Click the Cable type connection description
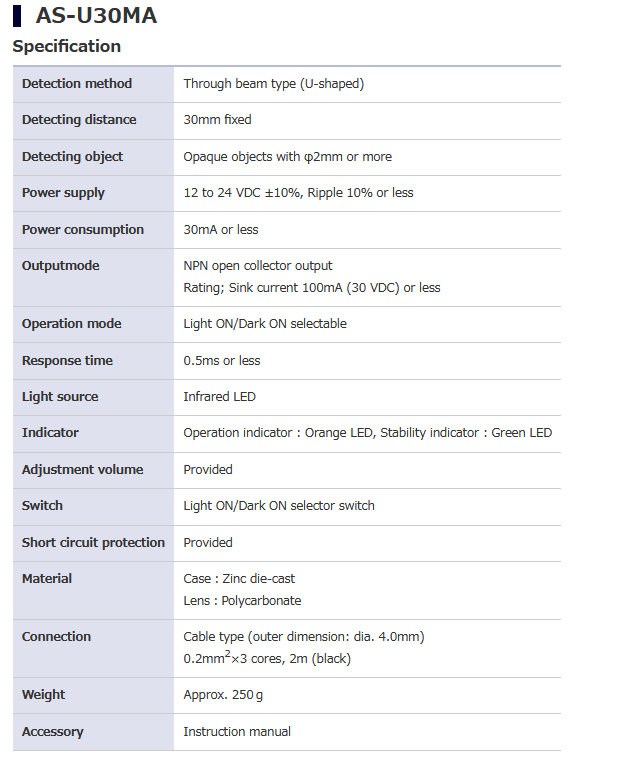 304,637
